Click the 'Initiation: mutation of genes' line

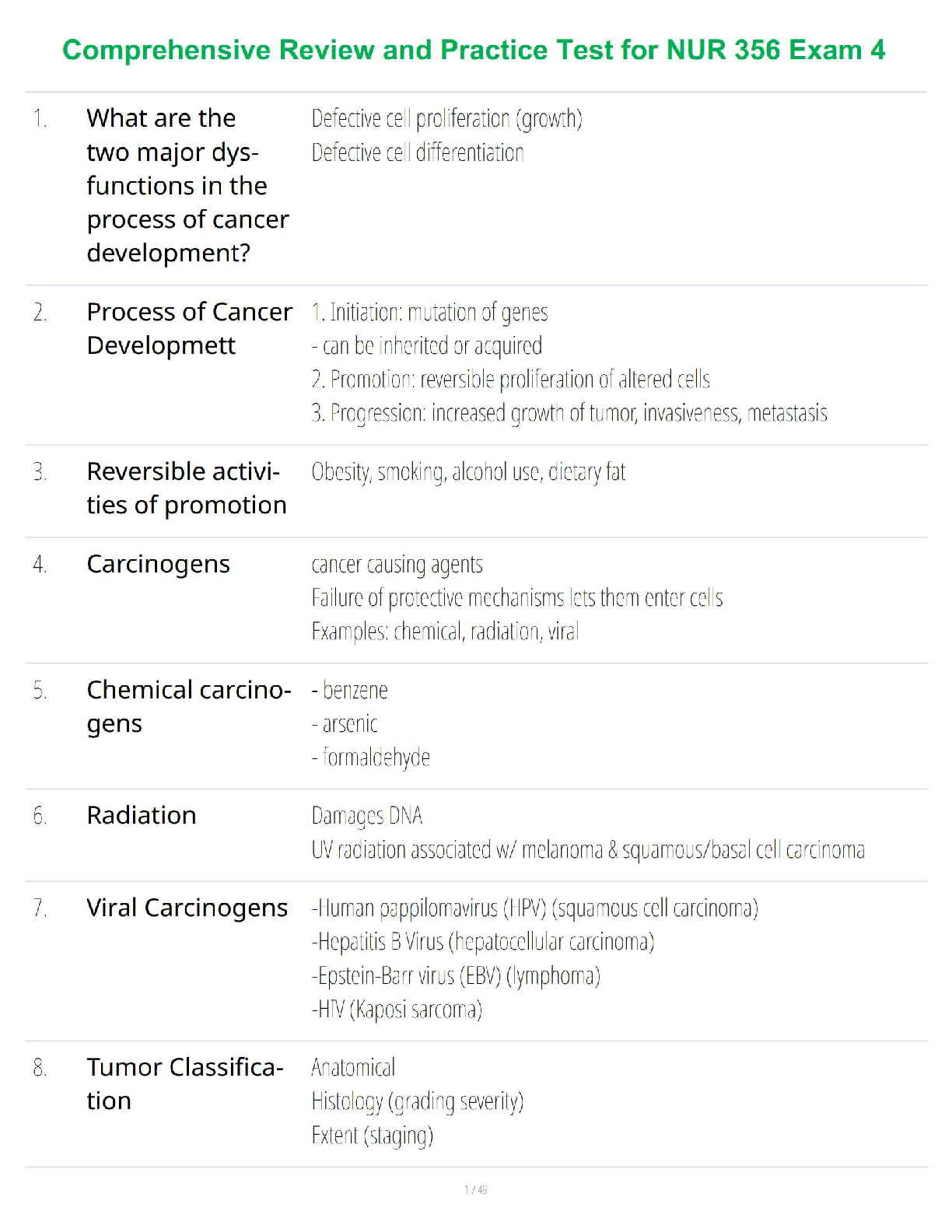430,312
